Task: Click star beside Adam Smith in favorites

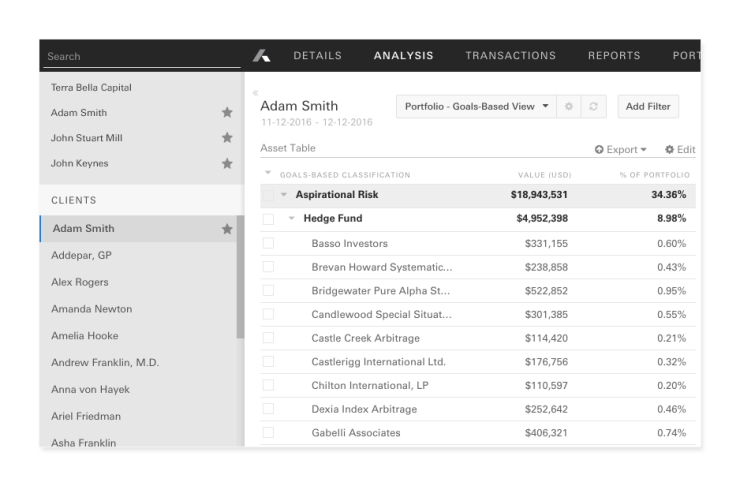Action: point(227,113)
